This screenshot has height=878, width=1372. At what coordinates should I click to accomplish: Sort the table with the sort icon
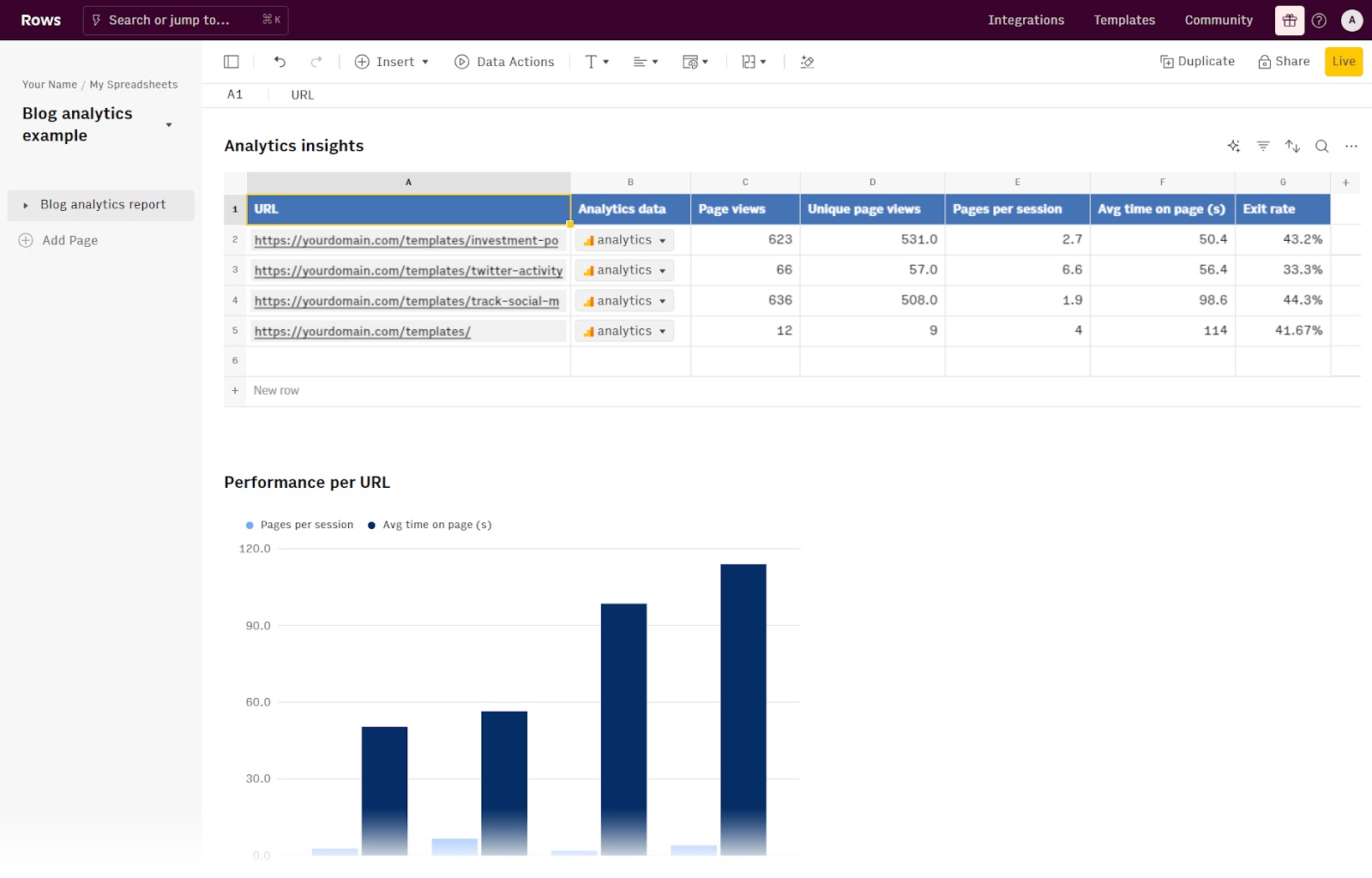(x=1292, y=146)
